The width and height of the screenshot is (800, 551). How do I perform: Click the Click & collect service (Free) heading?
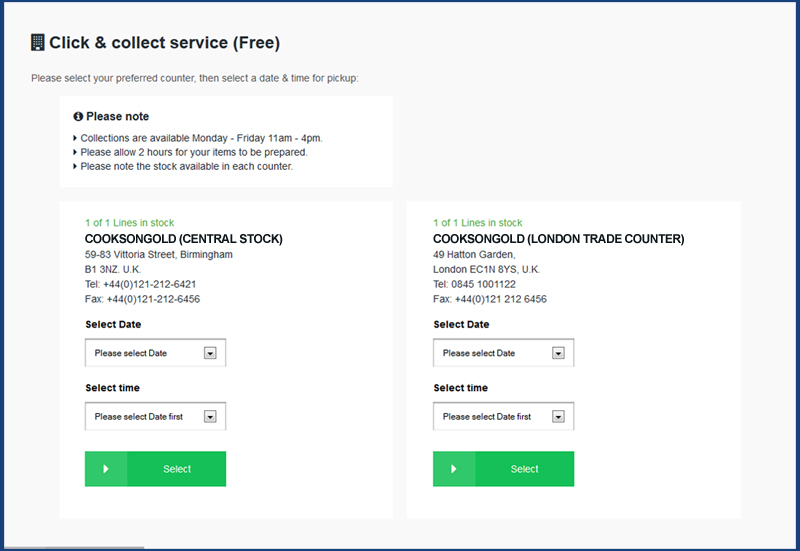tap(164, 43)
